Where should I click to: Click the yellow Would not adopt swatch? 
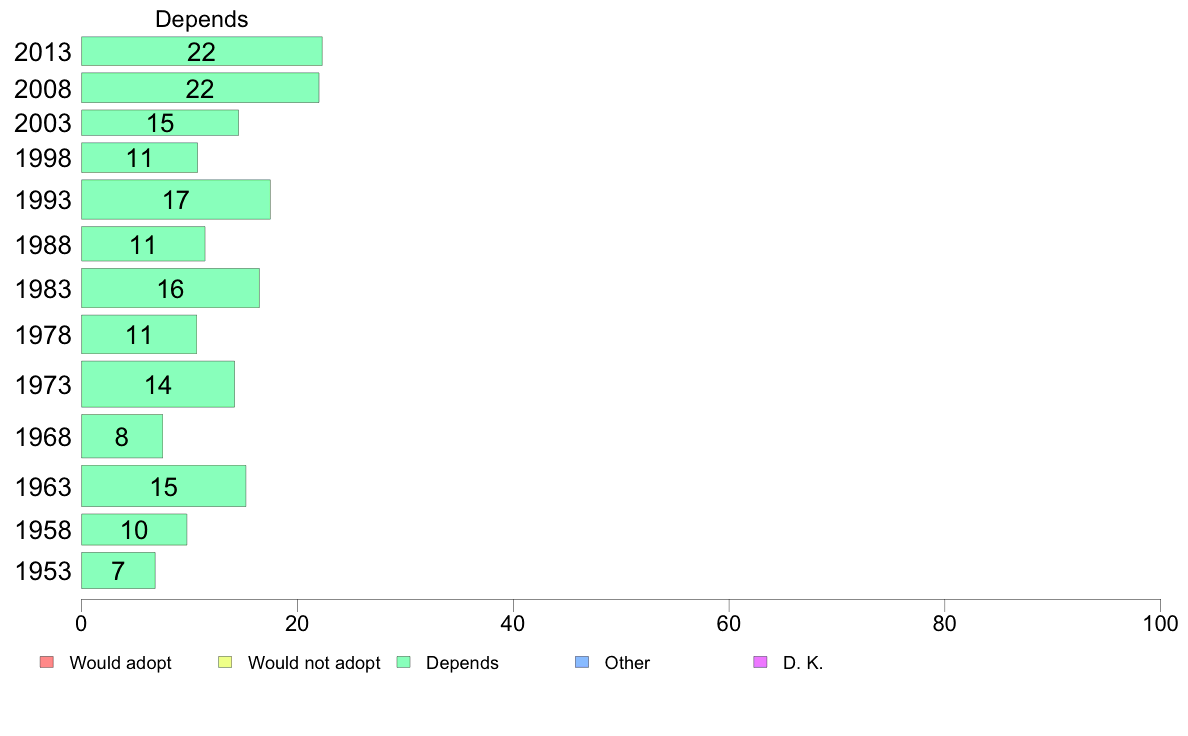[x=225, y=662]
